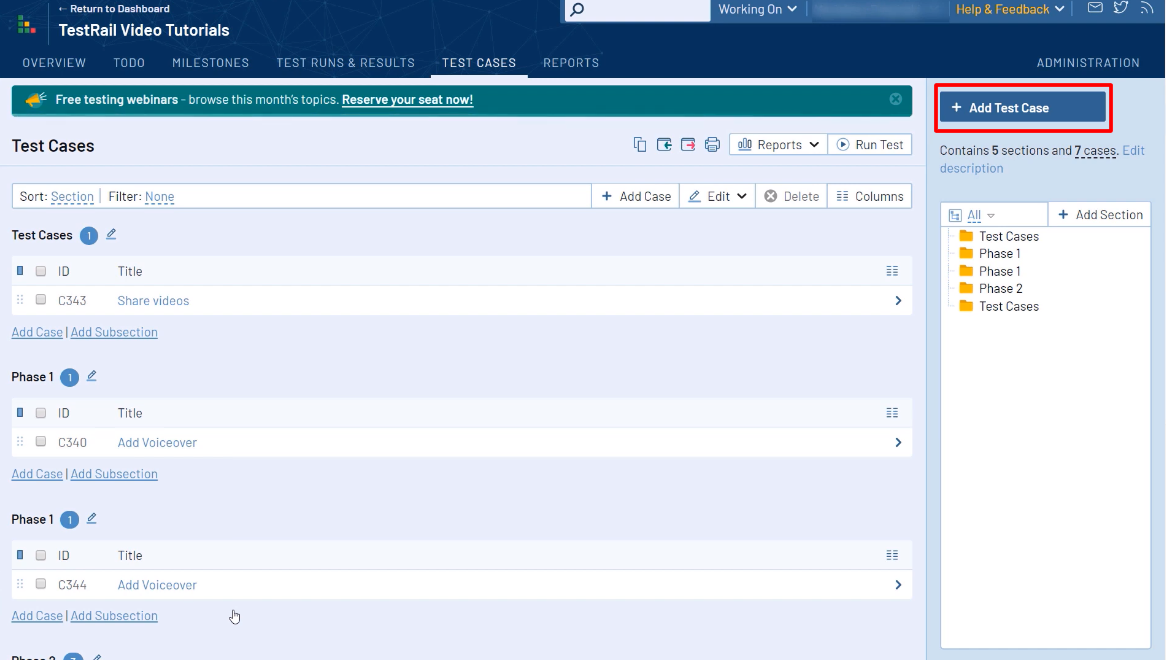This screenshot has width=1166, height=660.
Task: Open the mail envelope icon in header
Action: 1095,9
